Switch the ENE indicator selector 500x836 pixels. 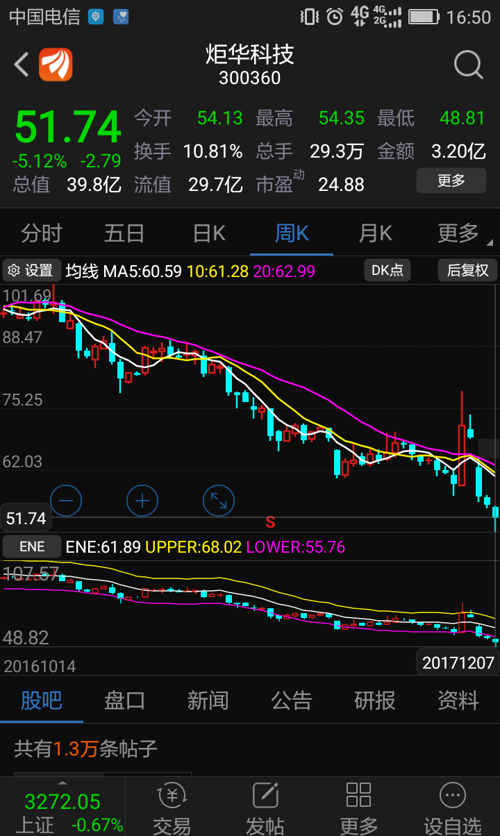32,546
